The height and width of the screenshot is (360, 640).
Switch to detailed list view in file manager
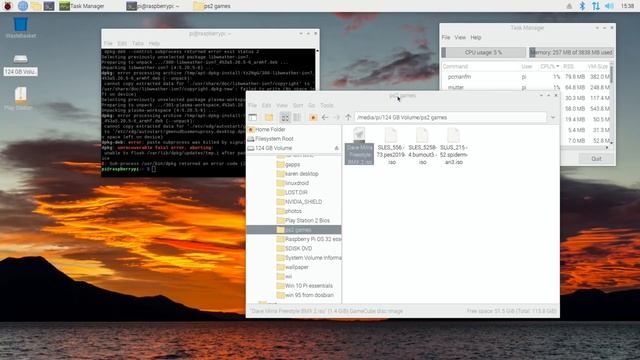(297, 118)
